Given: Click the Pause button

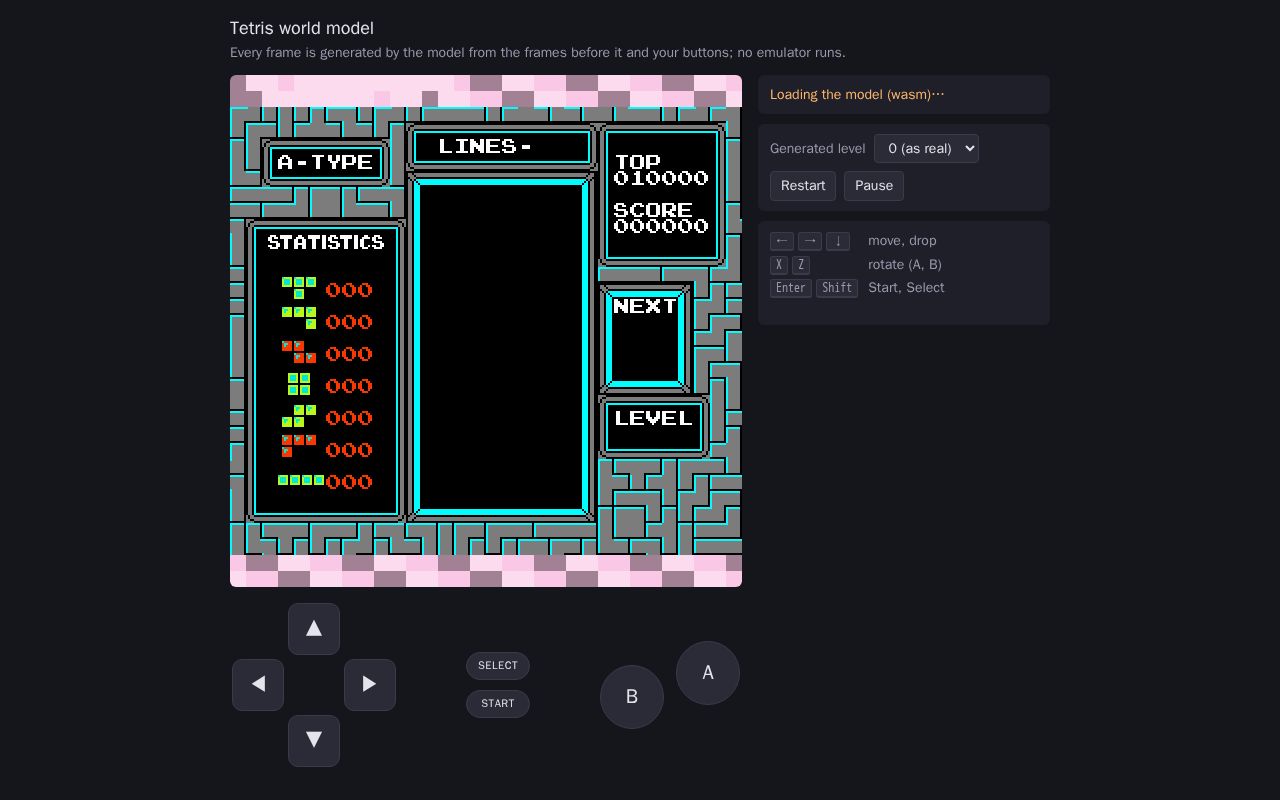Looking at the screenshot, I should click(874, 186).
